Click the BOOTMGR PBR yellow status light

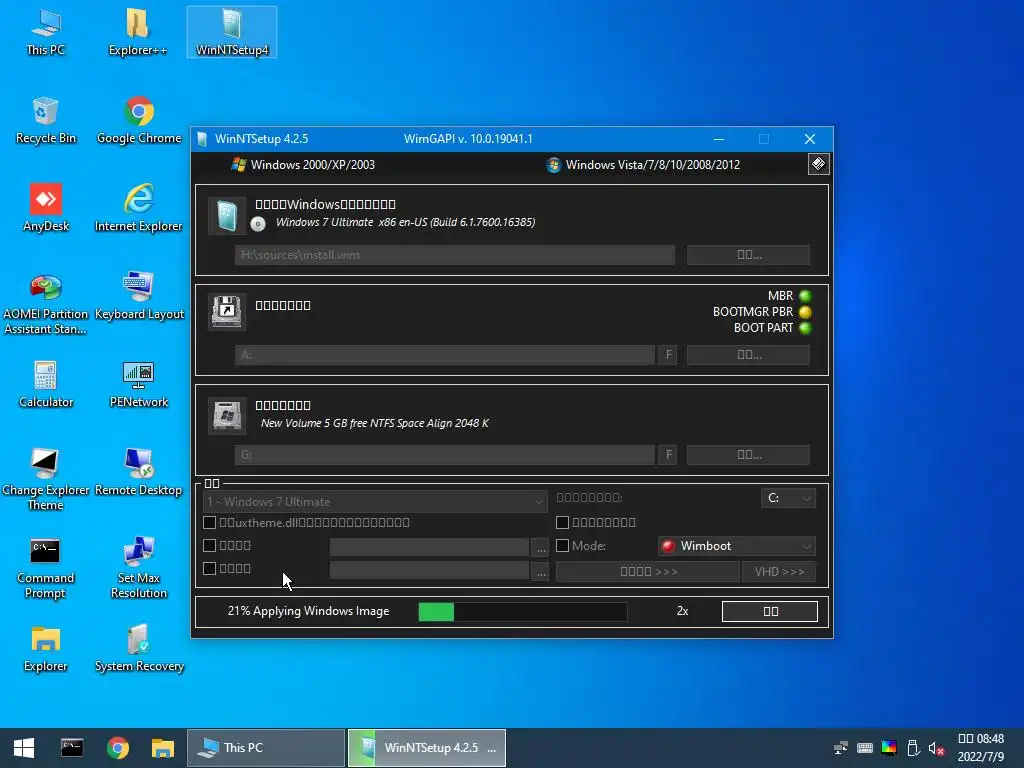(805, 312)
